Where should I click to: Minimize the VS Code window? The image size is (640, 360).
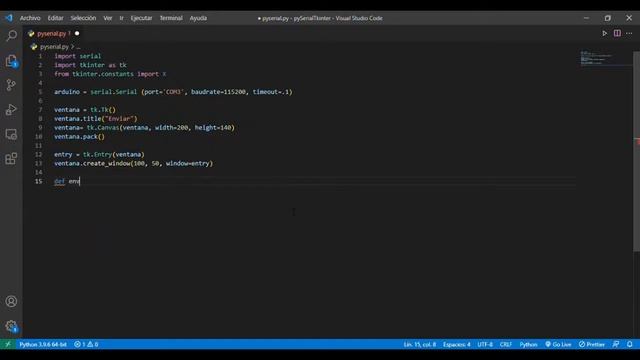coord(587,18)
